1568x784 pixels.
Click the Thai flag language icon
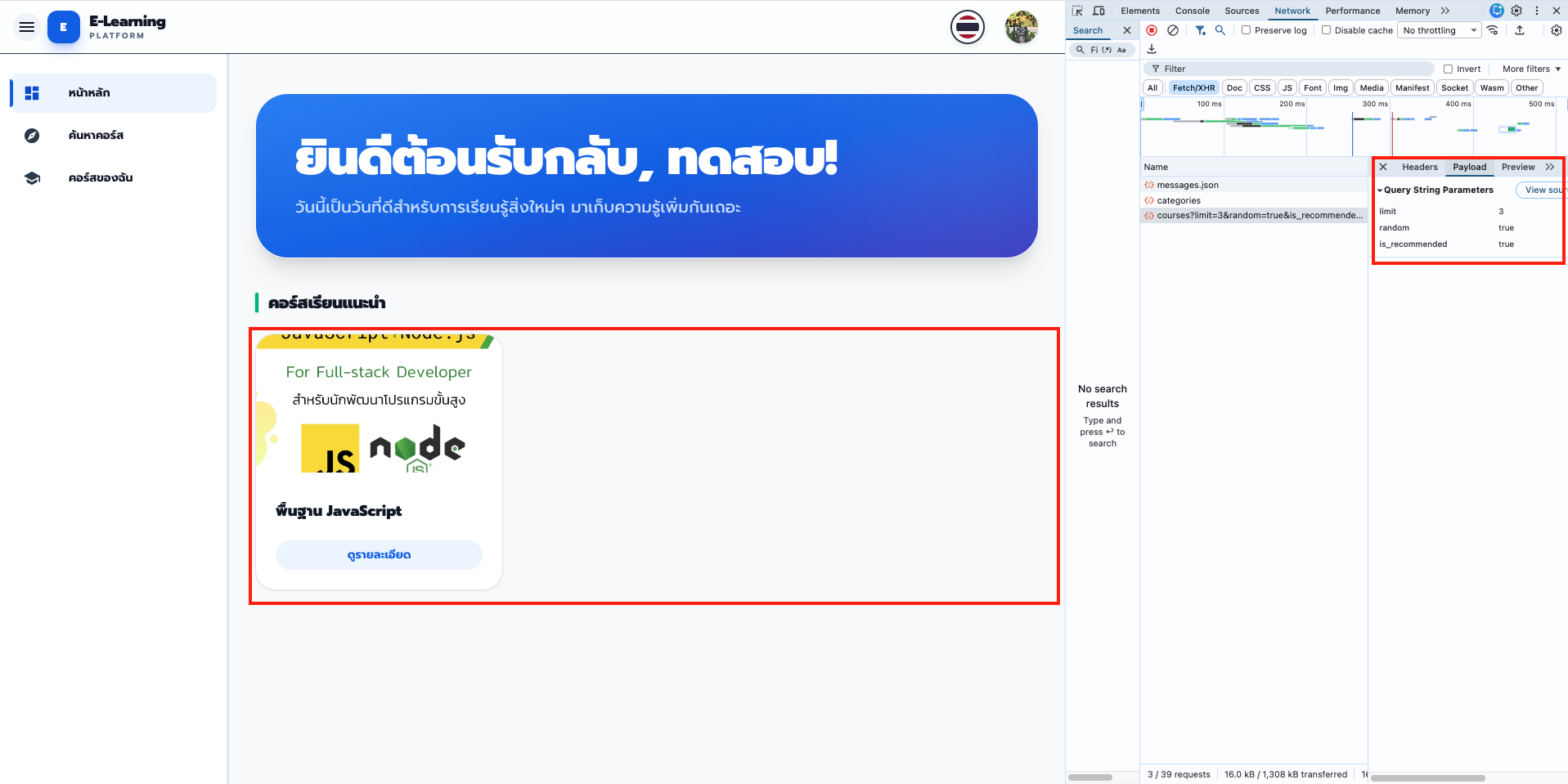967,27
